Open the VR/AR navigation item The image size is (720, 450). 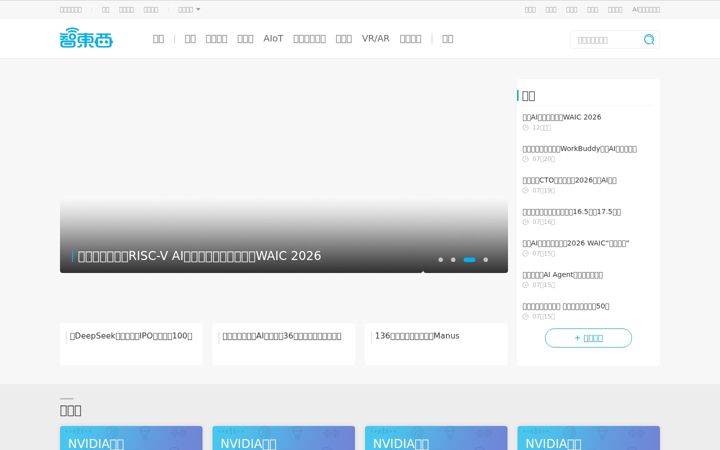click(375, 39)
